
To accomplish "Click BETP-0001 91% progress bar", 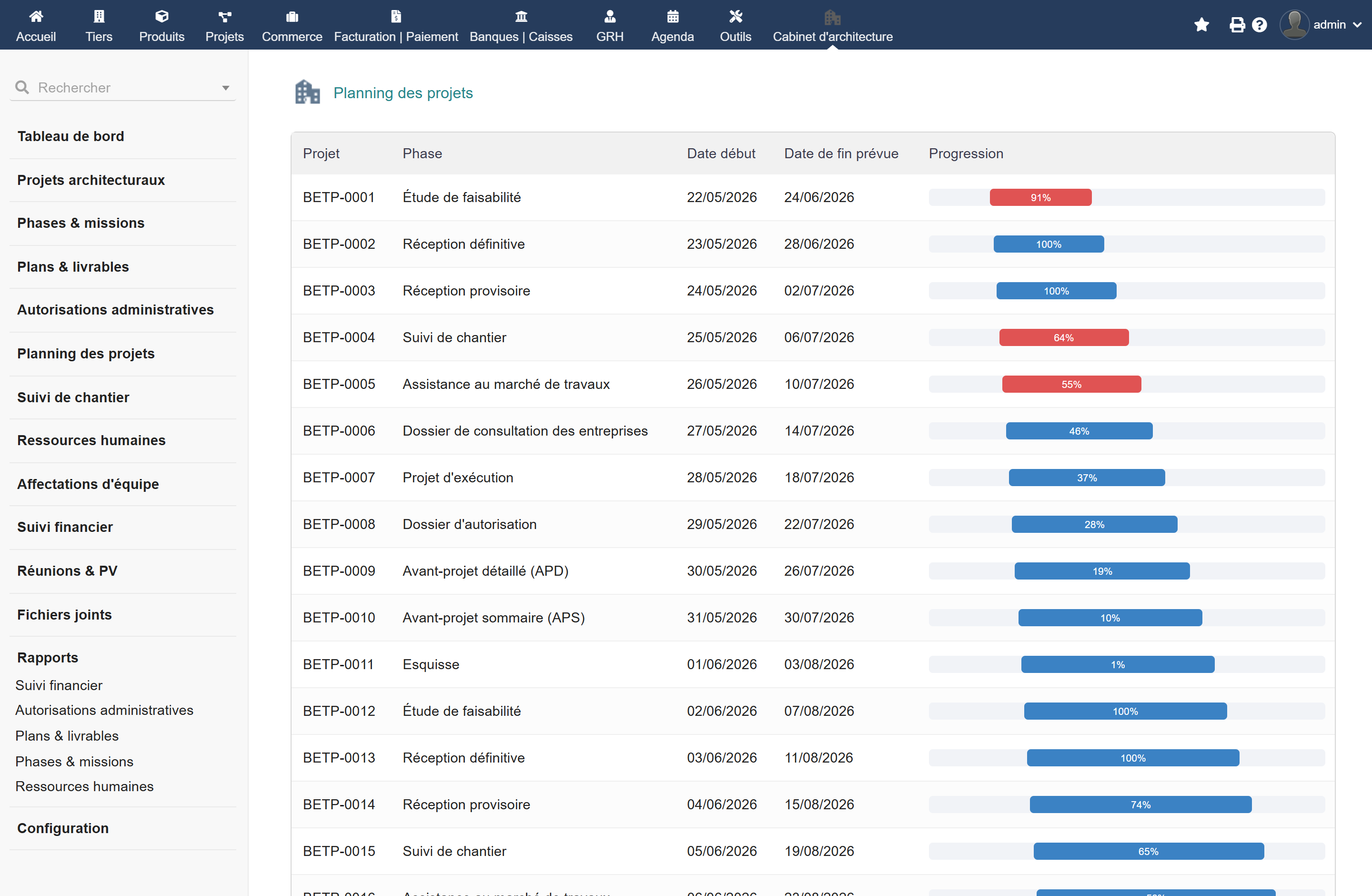I will pyautogui.click(x=1040, y=197).
